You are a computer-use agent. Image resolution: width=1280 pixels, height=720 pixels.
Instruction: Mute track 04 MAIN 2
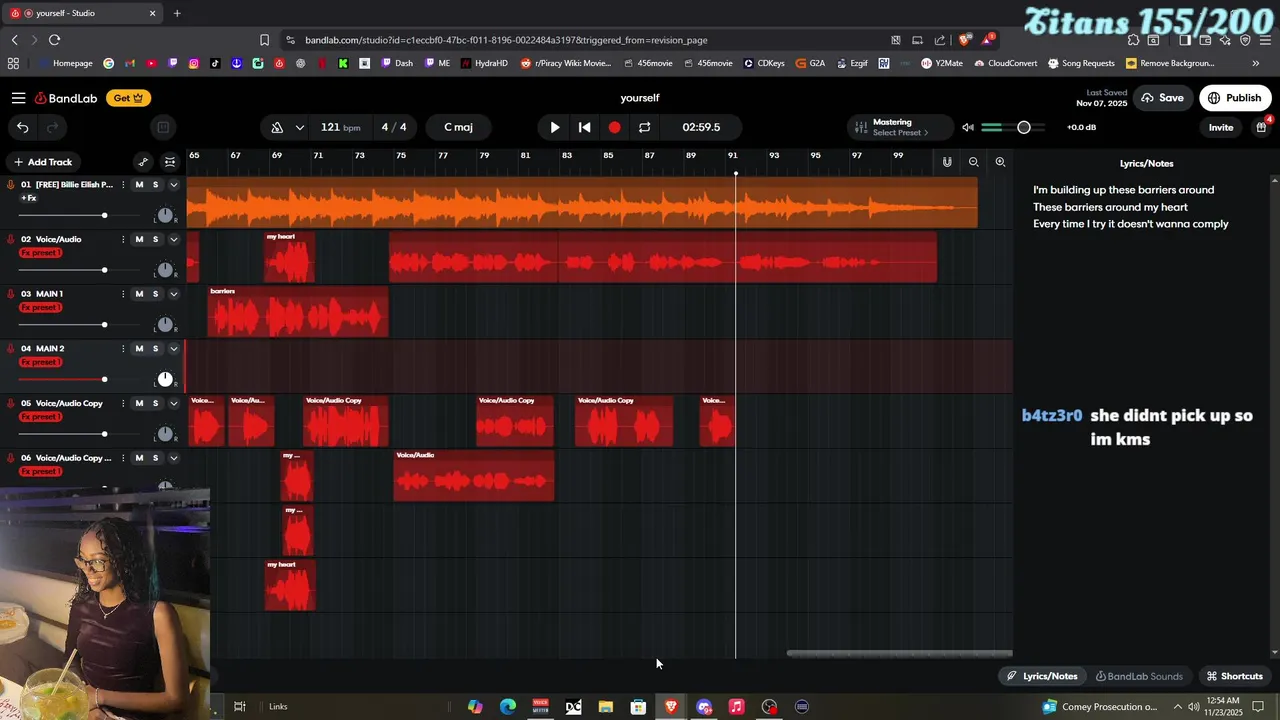click(x=139, y=349)
